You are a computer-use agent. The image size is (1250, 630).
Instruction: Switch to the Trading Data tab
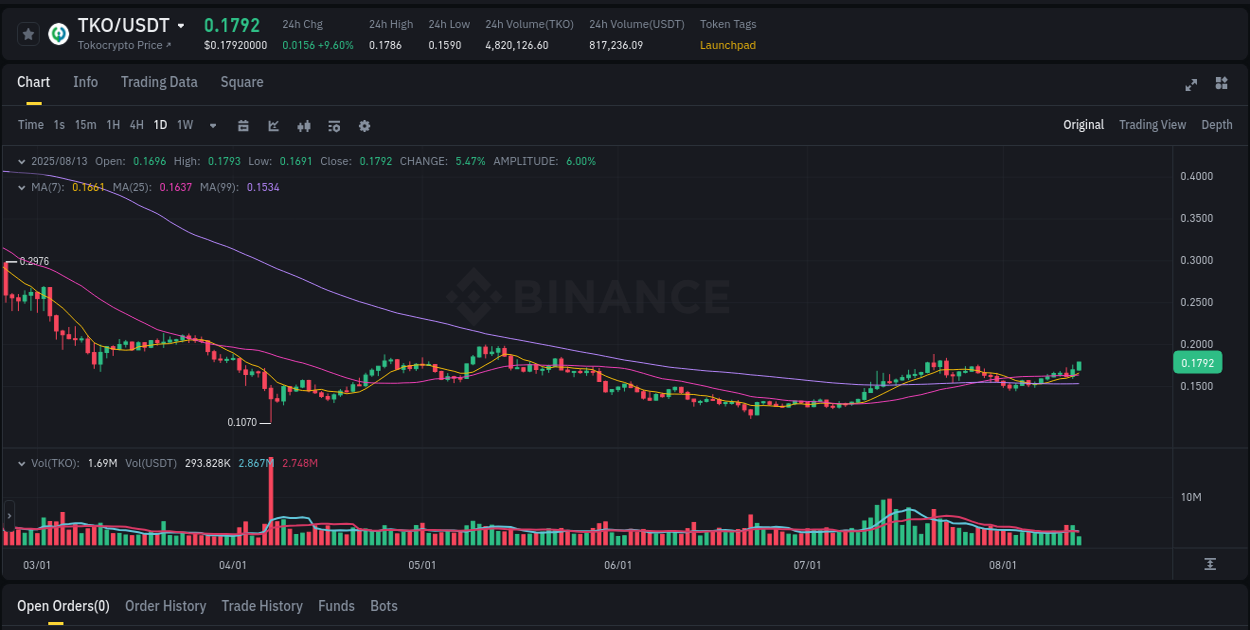click(x=159, y=82)
